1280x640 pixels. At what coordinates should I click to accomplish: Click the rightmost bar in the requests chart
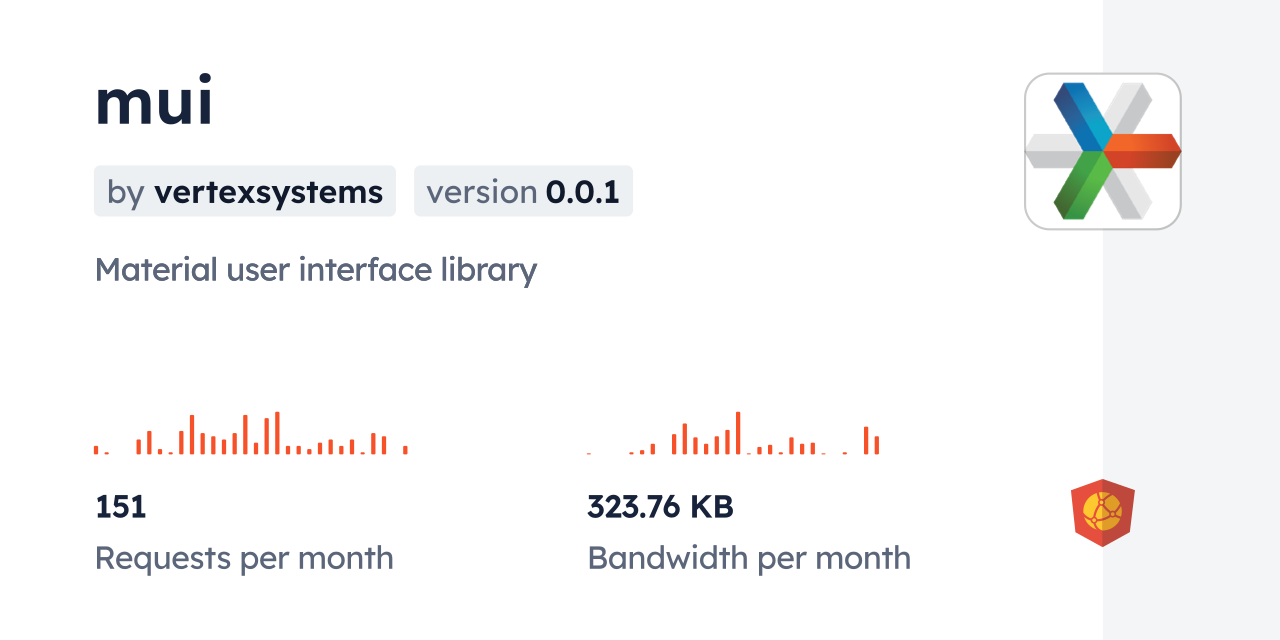[405, 450]
